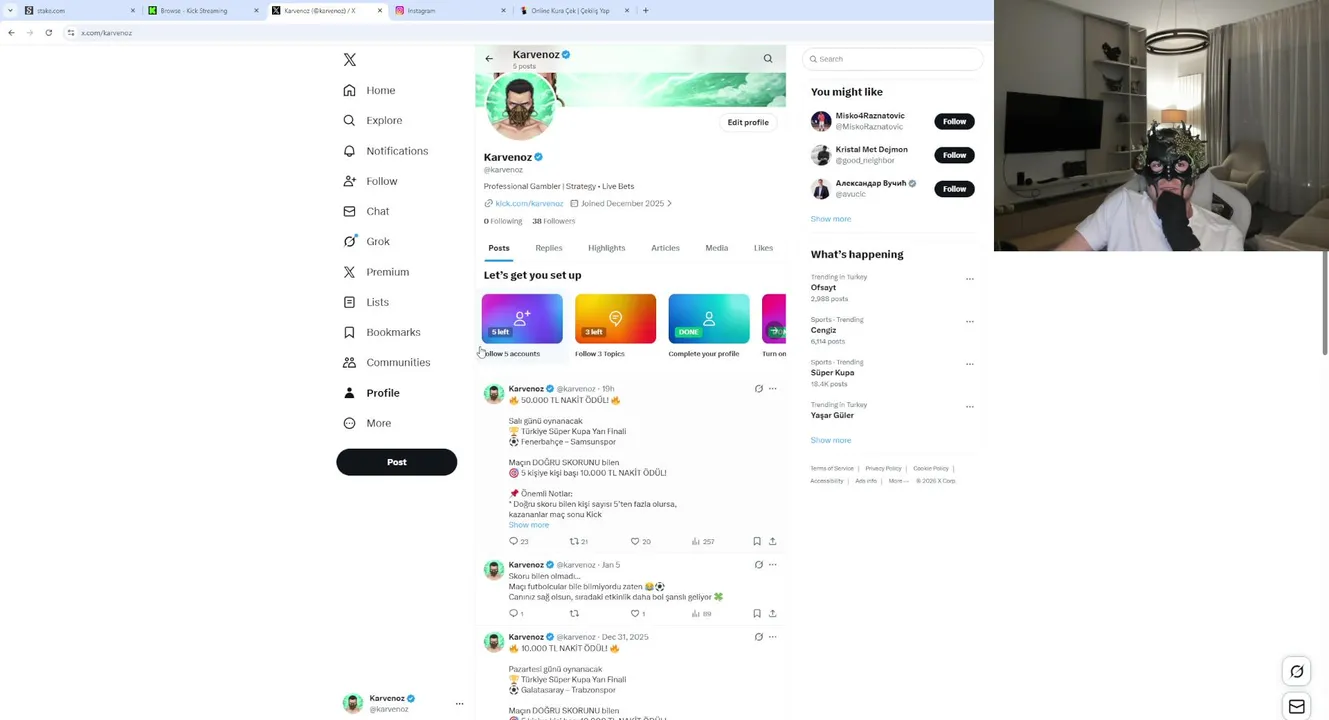Open Explore from the sidebar

(373, 120)
